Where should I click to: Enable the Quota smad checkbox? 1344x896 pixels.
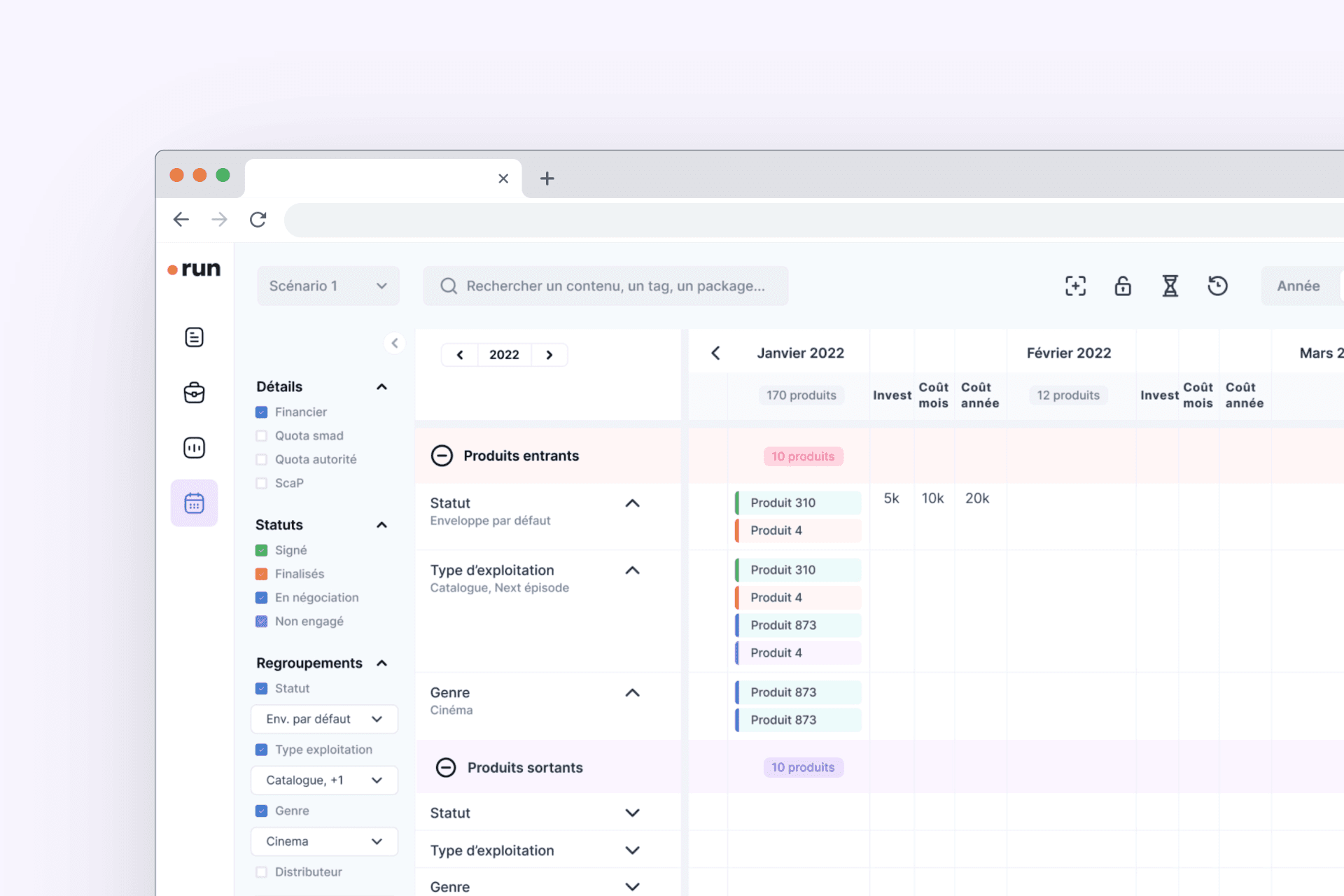262,435
